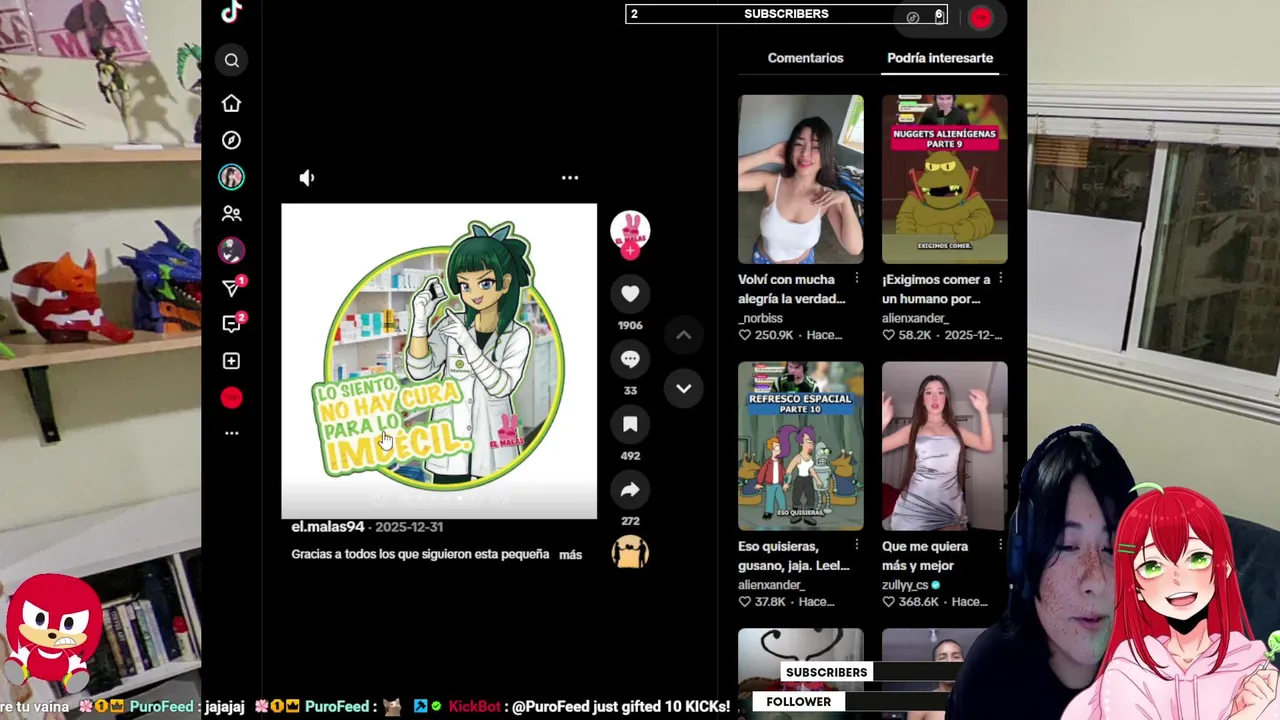
Task: Open the search icon in sidebar
Action: (231, 60)
